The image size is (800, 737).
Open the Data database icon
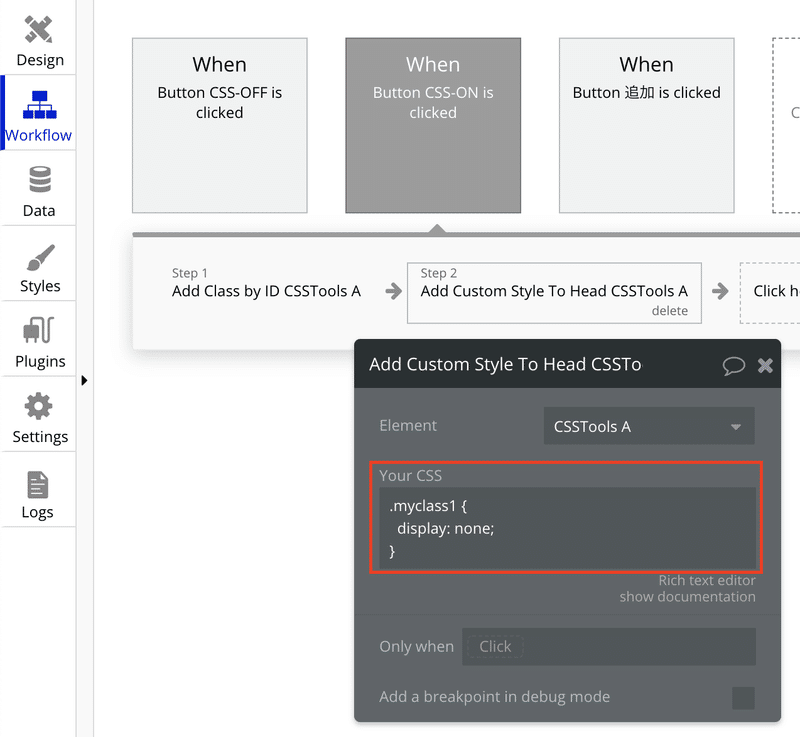(40, 180)
